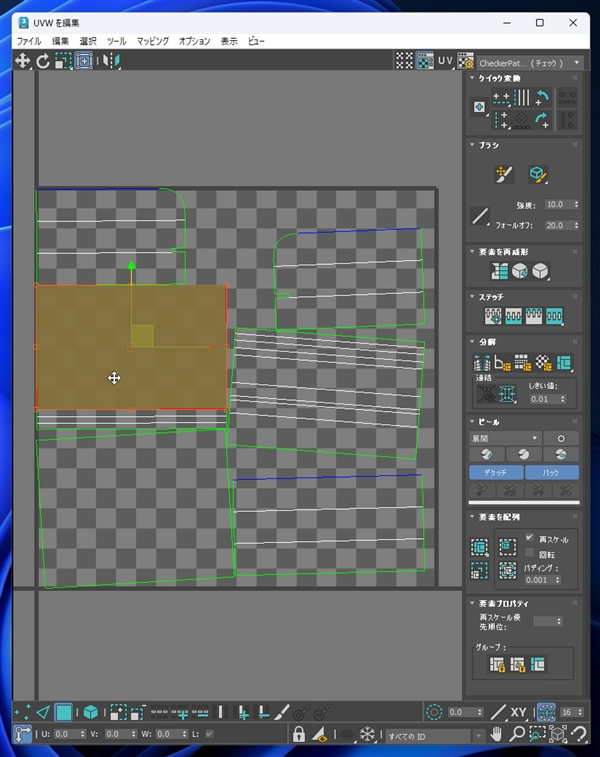Open the 表示 menu
This screenshot has height=757, width=600.
229,41
